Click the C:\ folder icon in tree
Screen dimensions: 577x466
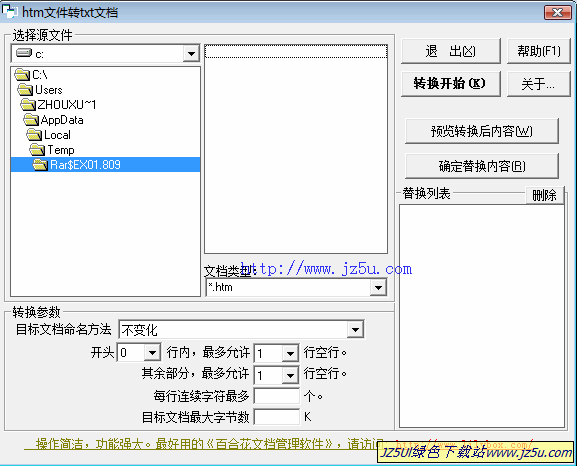coord(22,75)
